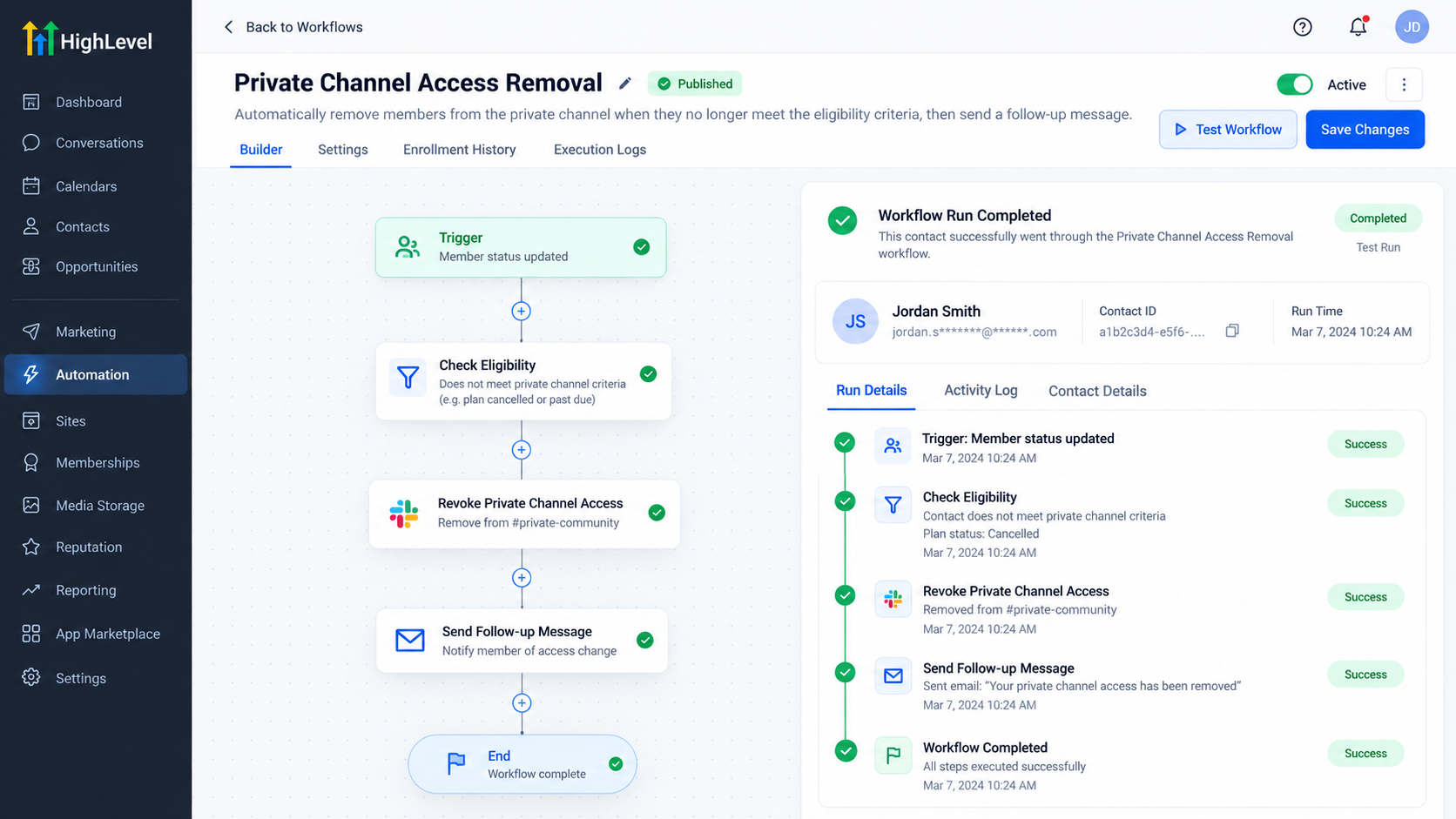
Task: Open the help question mark icon
Action: tap(1302, 27)
